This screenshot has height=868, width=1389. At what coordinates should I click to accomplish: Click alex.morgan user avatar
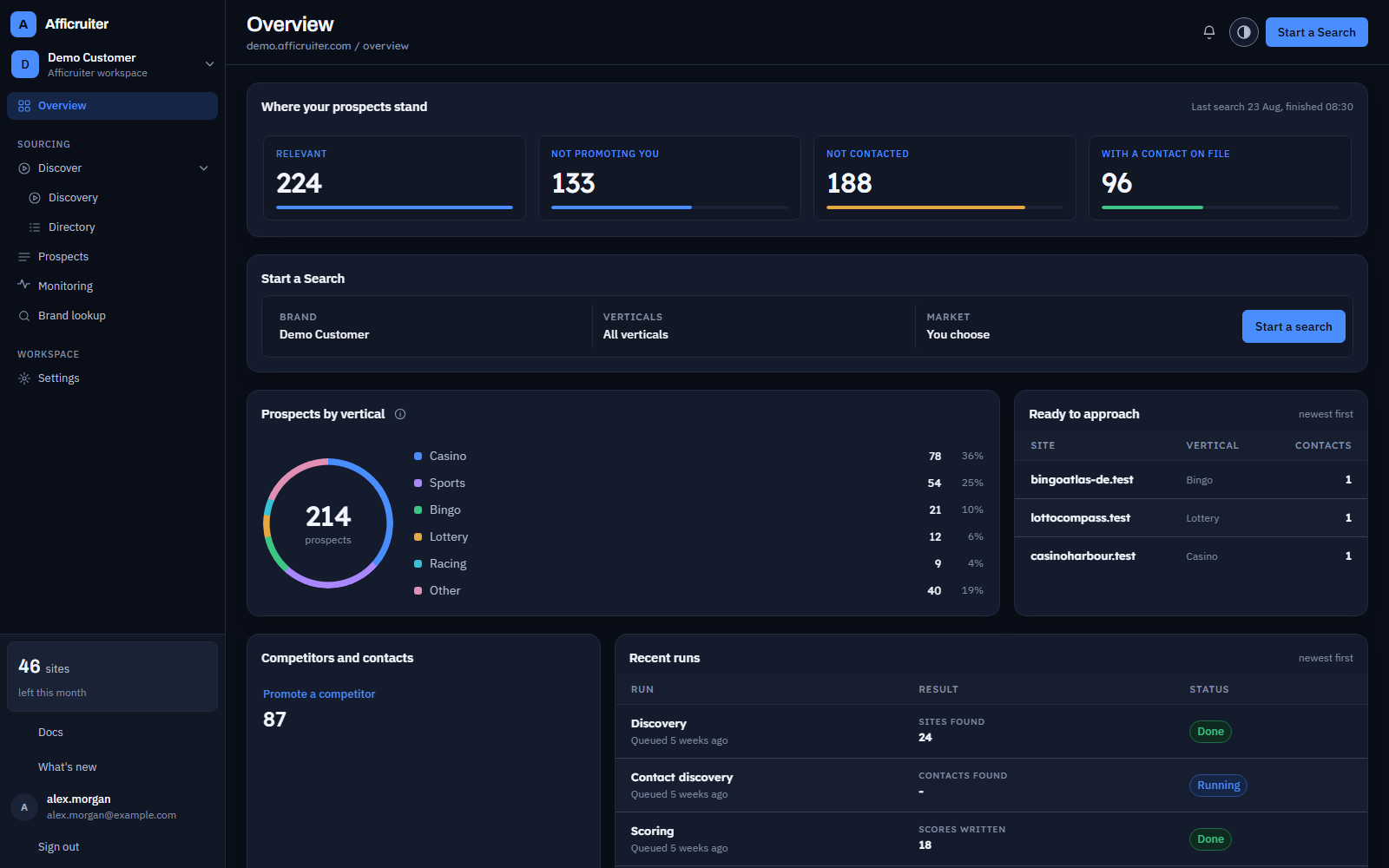tap(24, 807)
